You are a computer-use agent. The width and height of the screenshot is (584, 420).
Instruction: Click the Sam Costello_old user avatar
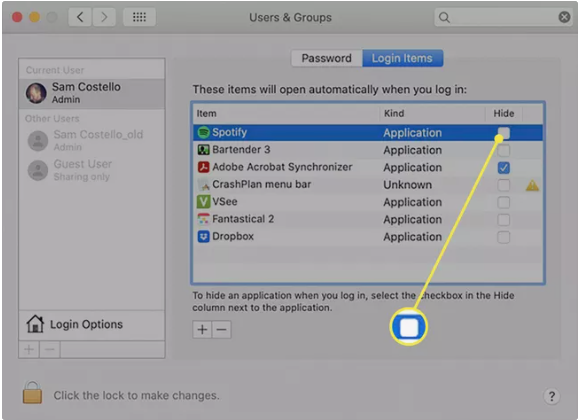pos(38,140)
